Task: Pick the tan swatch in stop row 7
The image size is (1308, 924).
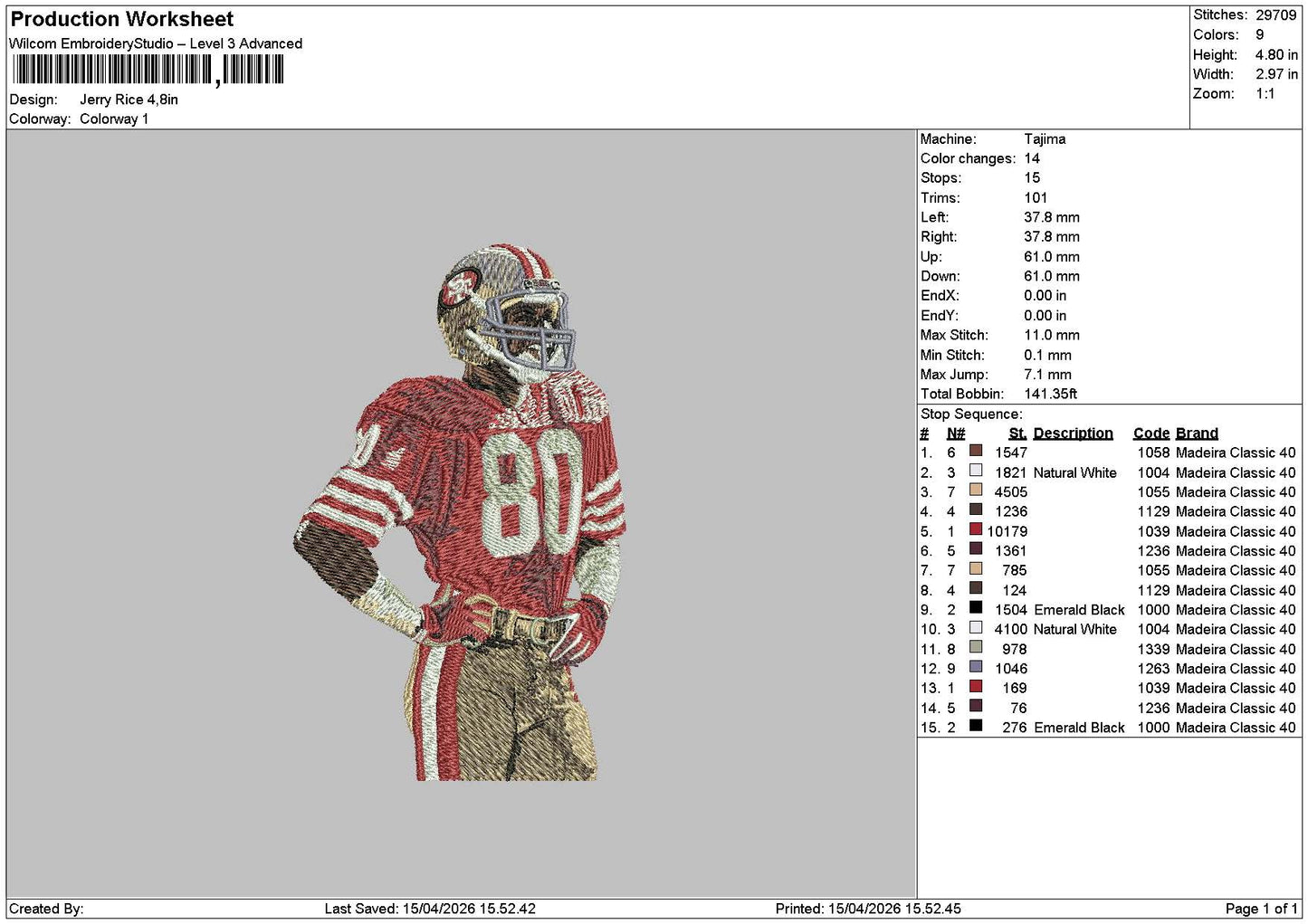Action: (x=976, y=568)
